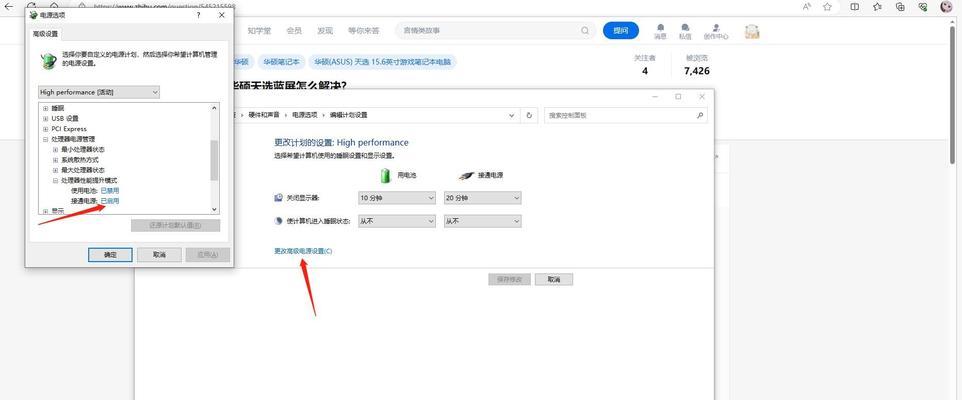The image size is (962, 400).
Task: Open 关闭显示器 battery 10 分钟 dropdown
Action: (x=396, y=198)
